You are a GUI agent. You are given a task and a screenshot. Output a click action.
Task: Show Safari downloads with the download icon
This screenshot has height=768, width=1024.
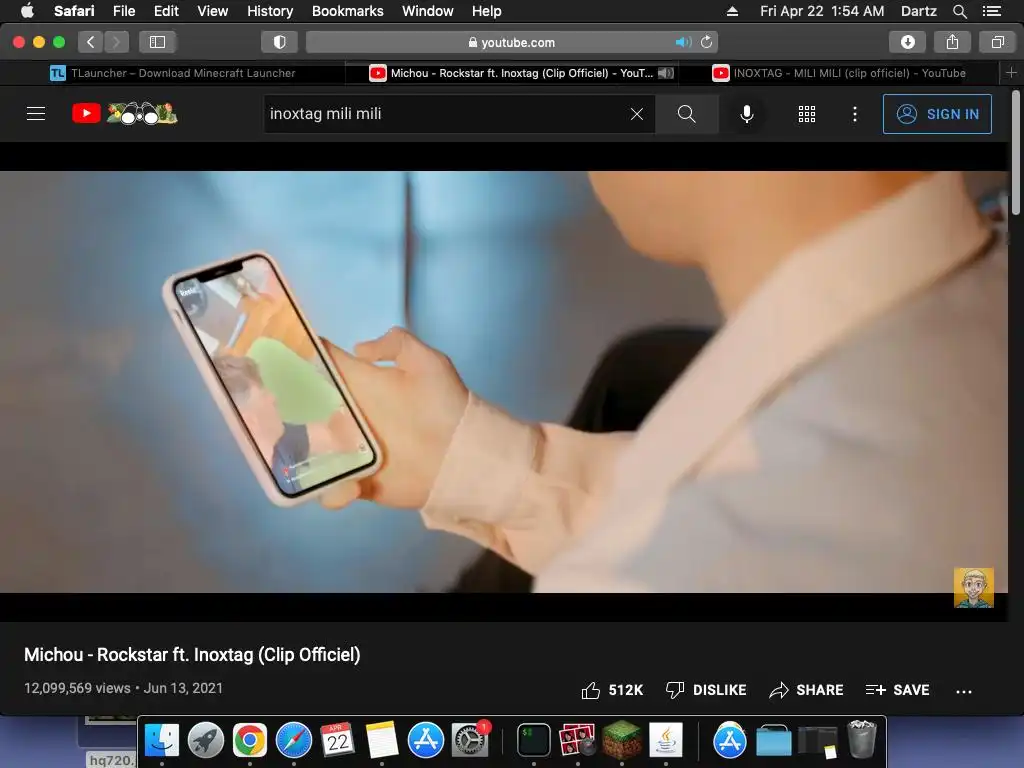(908, 42)
